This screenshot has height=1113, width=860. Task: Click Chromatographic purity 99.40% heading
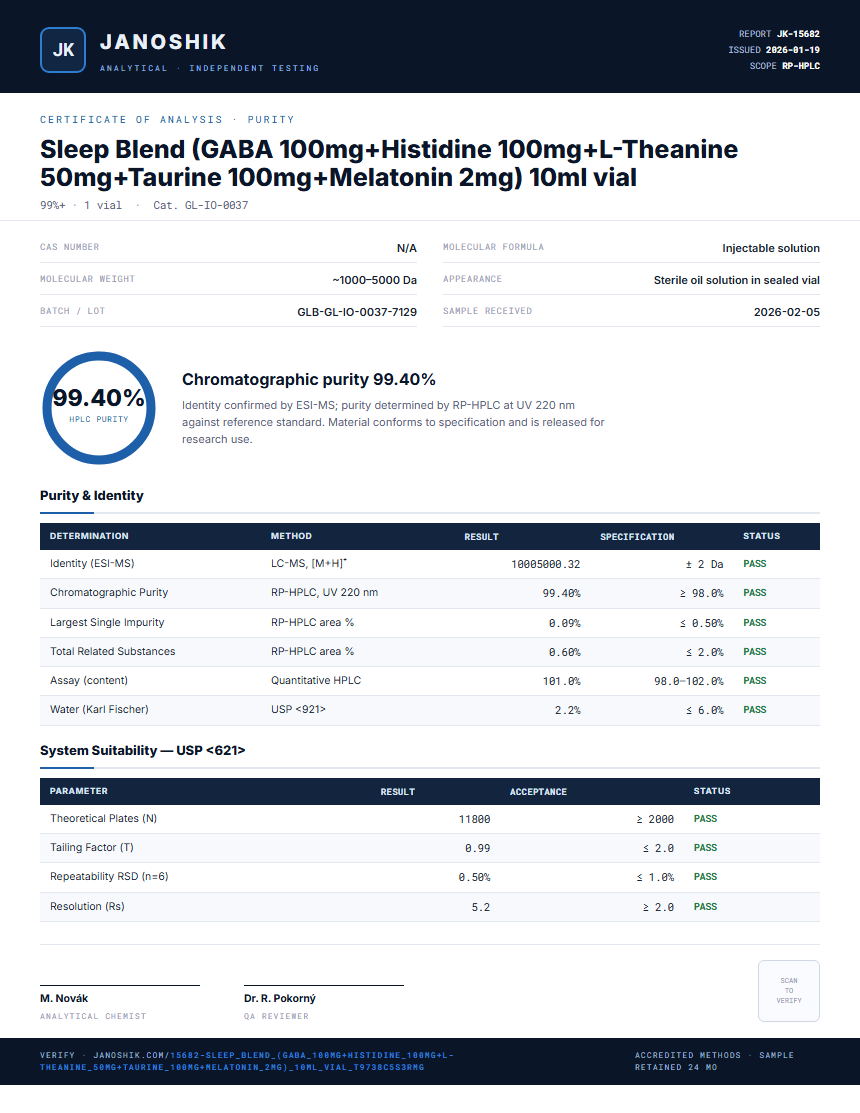(x=309, y=379)
